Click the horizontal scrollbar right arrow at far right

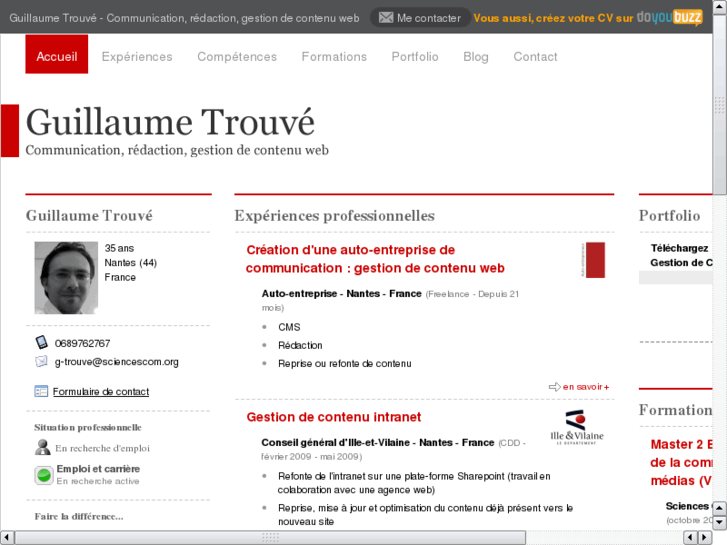click(x=705, y=538)
